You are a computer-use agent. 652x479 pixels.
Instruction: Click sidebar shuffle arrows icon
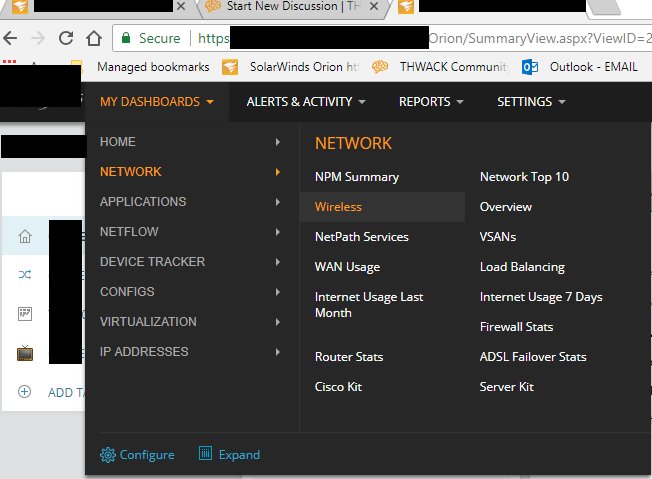pyautogui.click(x=25, y=274)
